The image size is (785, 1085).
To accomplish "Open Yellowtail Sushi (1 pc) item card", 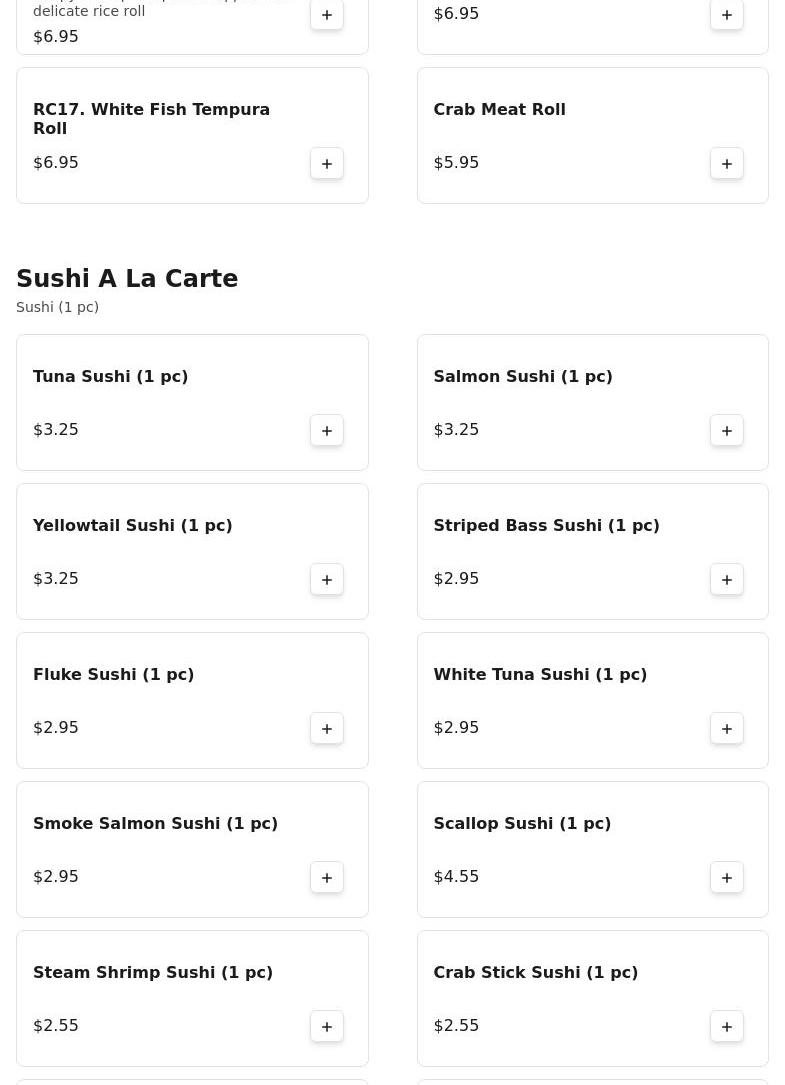I will pos(132,525).
